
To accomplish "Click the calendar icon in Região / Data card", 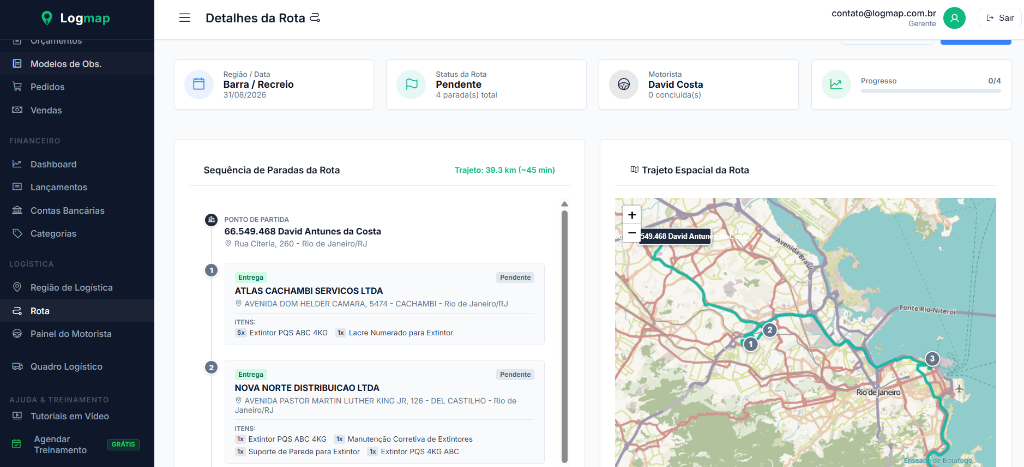I will pos(199,84).
